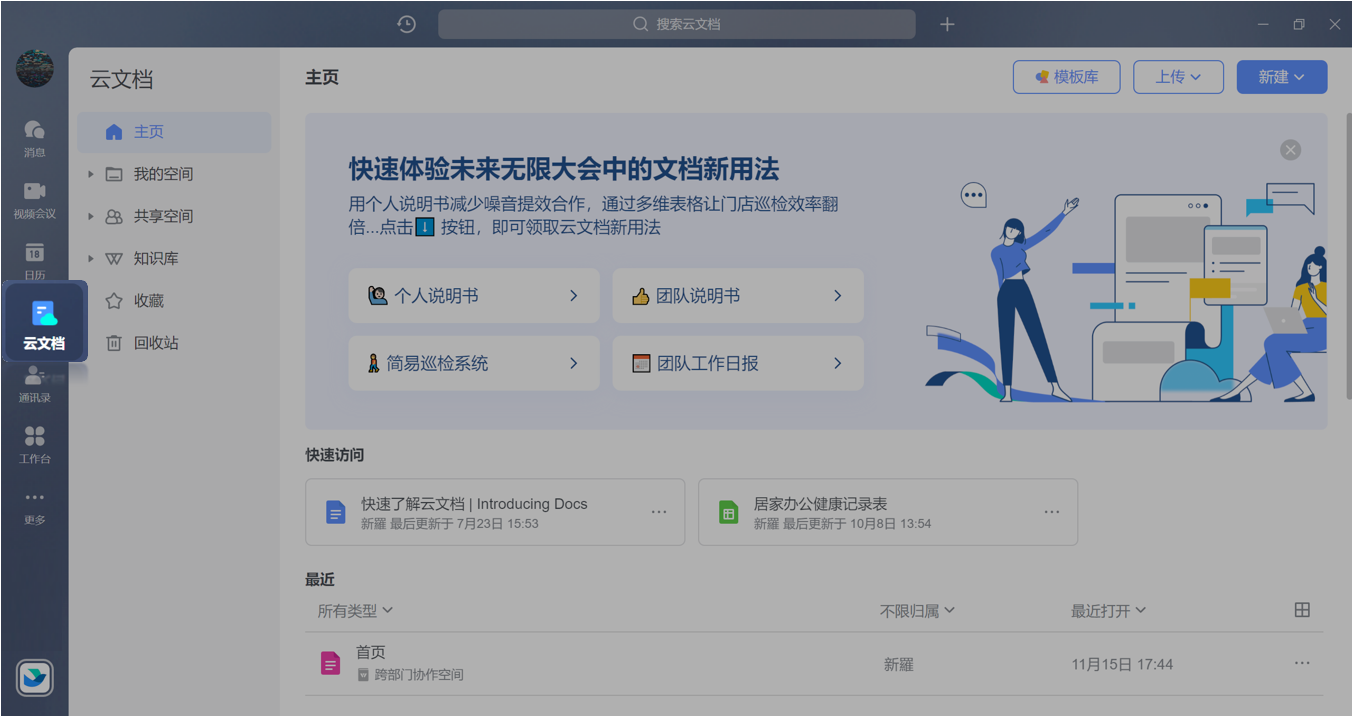Open the 最近打开 sort dropdown
This screenshot has width=1352, height=716.
click(1108, 610)
